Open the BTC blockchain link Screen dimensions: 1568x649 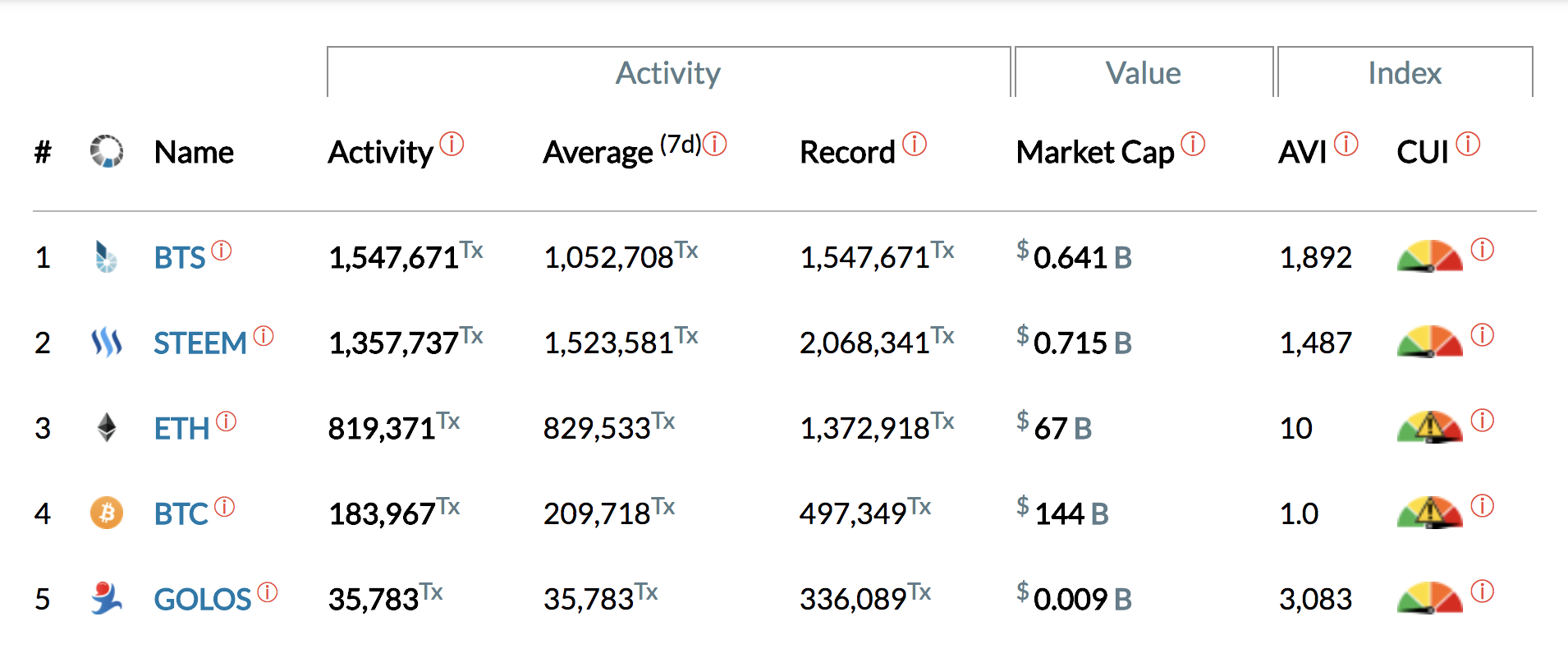[x=181, y=514]
